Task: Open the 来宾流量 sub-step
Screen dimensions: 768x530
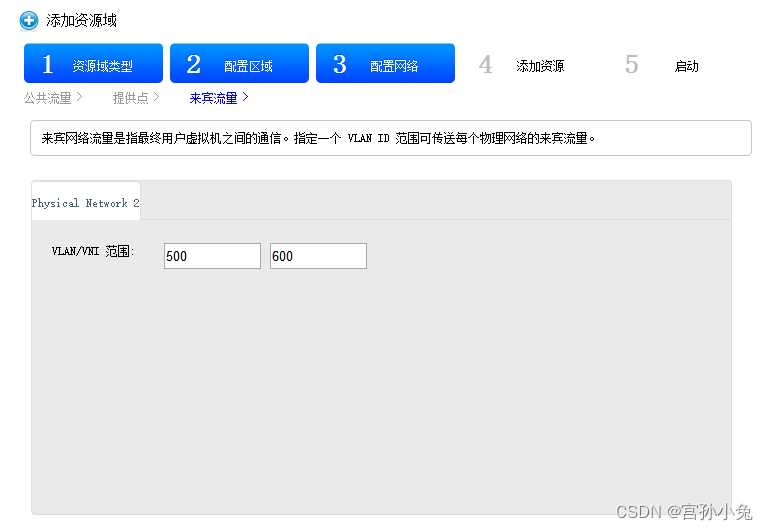Action: (x=219, y=98)
